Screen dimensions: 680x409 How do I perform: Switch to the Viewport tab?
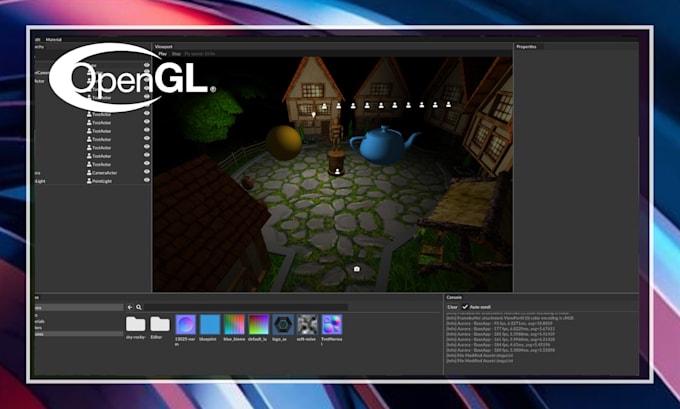(163, 46)
